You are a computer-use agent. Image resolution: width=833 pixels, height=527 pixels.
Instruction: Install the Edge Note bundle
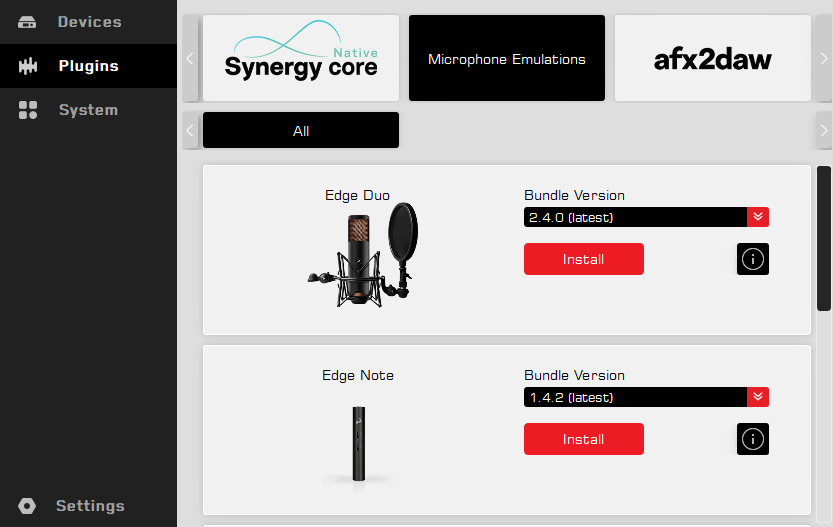584,439
